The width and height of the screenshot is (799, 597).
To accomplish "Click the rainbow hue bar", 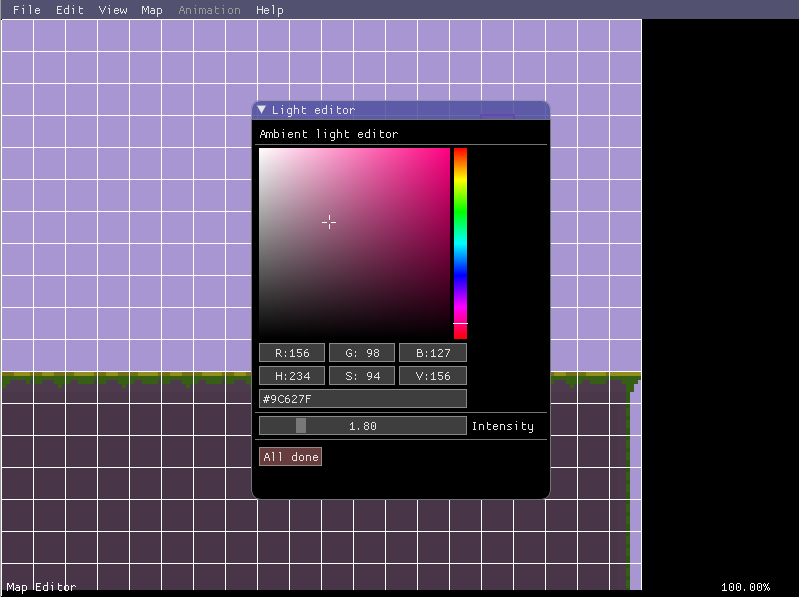I will tap(460, 243).
